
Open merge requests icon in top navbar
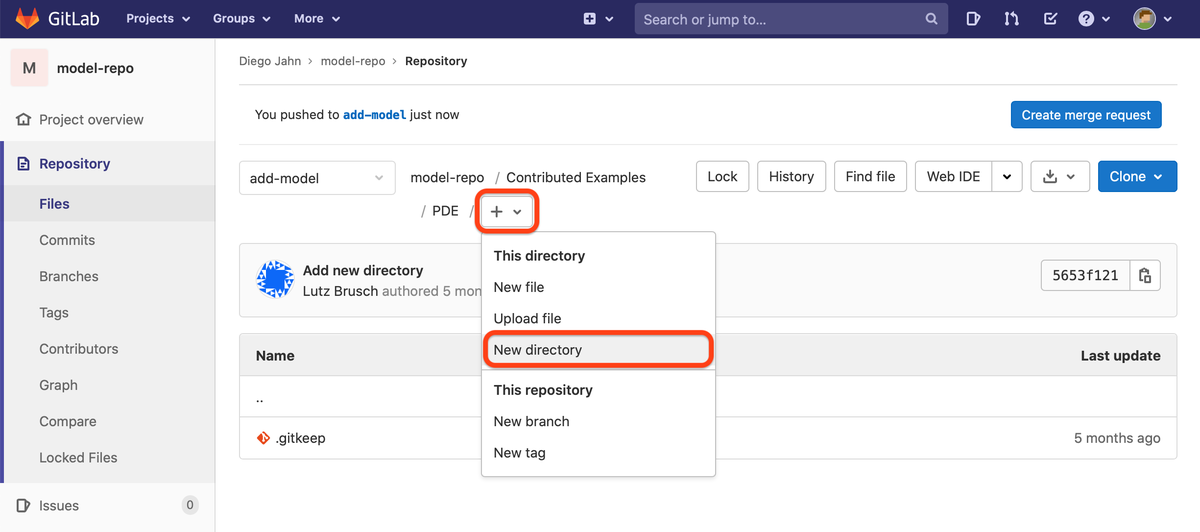(1012, 19)
